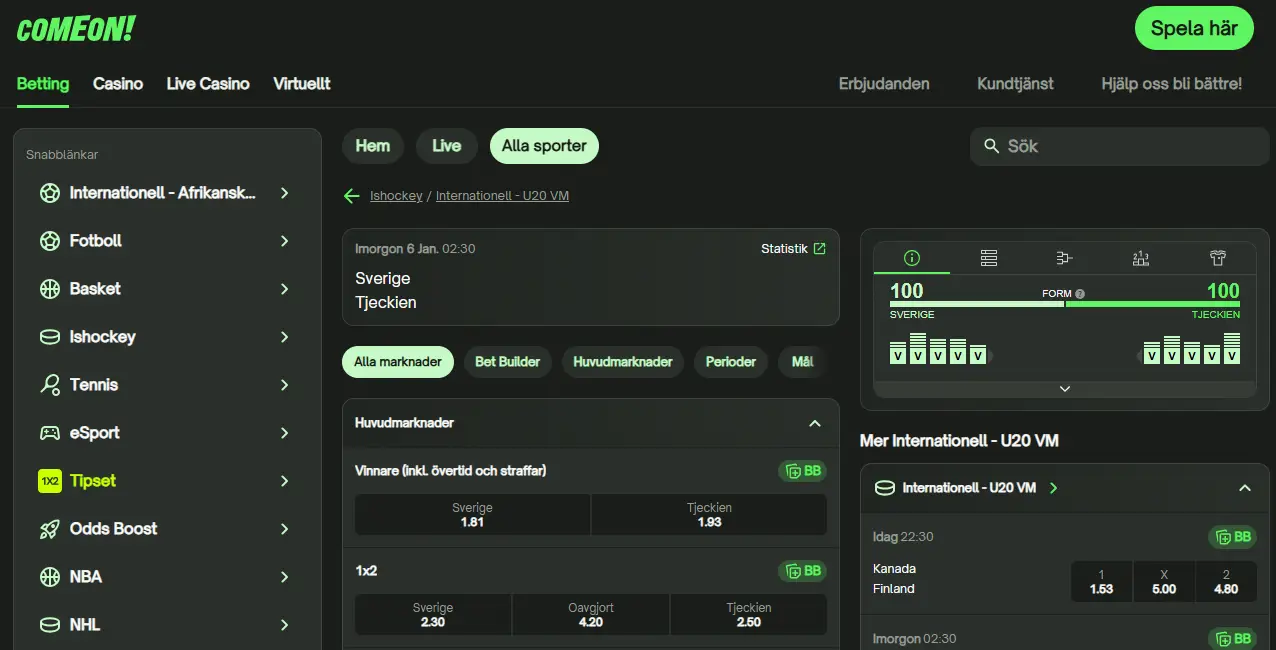This screenshot has width=1276, height=650.
Task: Open the match info tab icon
Action: point(911,258)
